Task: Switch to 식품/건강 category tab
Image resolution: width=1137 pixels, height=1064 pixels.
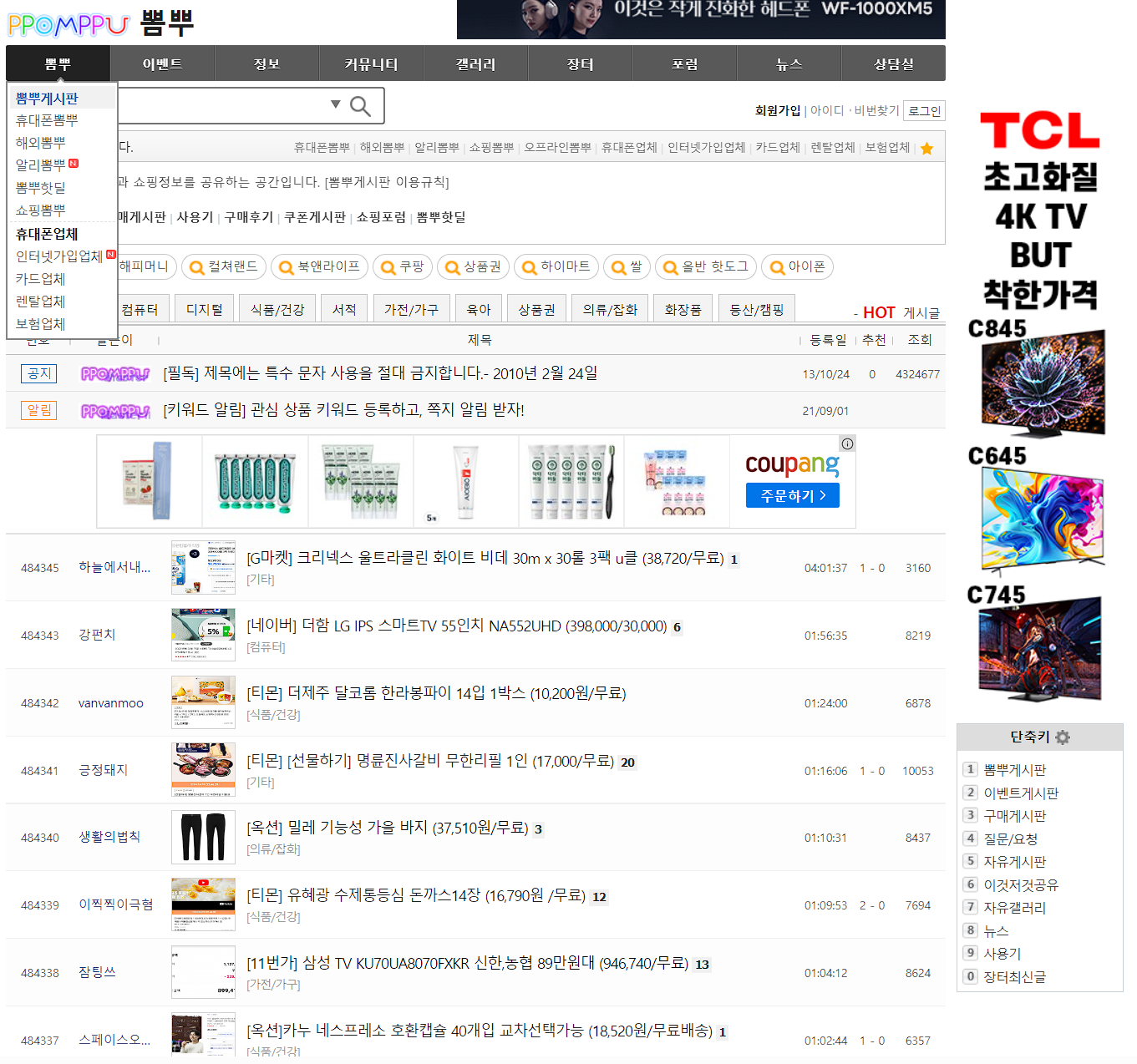Action: pyautogui.click(x=277, y=309)
